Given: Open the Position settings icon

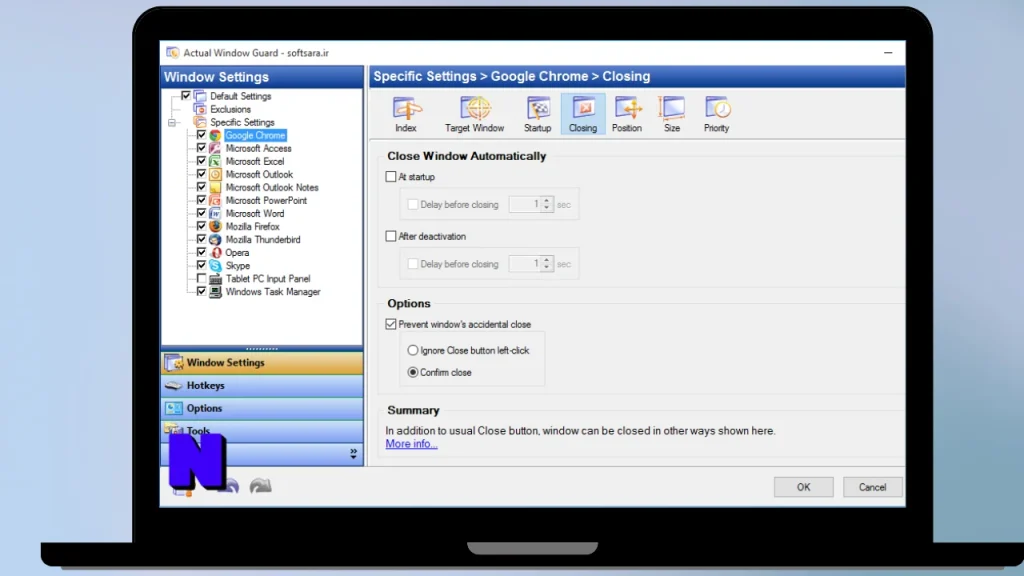Looking at the screenshot, I should pyautogui.click(x=627, y=114).
